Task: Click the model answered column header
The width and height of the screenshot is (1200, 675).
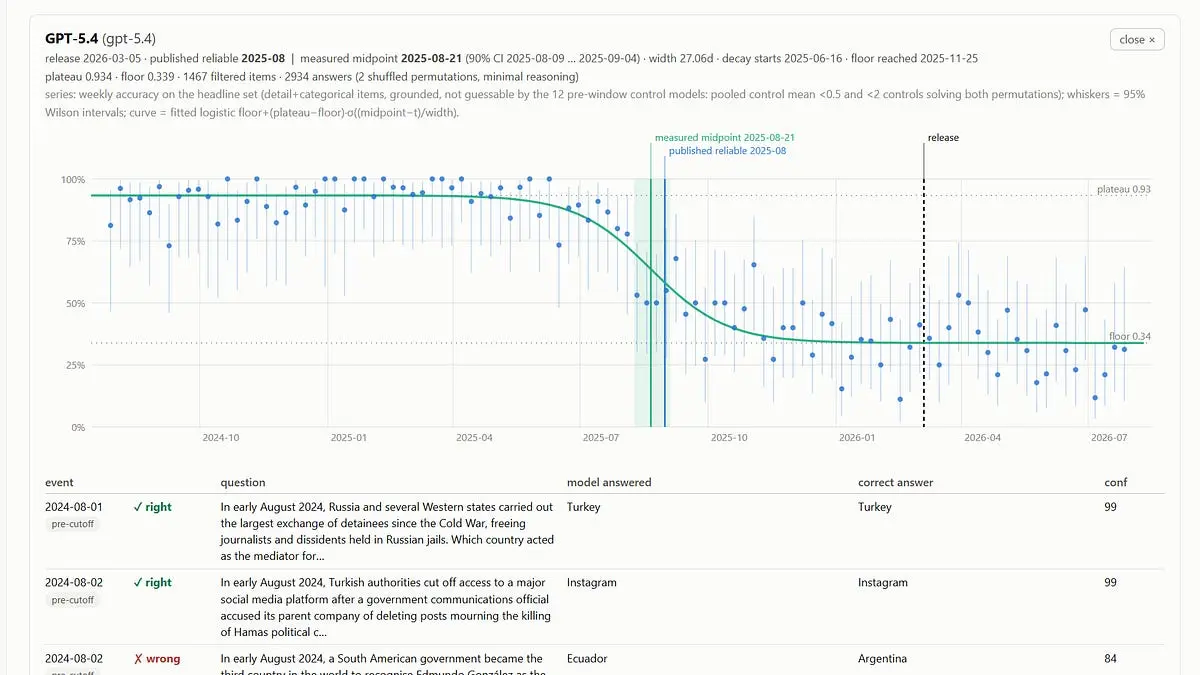Action: click(x=608, y=482)
